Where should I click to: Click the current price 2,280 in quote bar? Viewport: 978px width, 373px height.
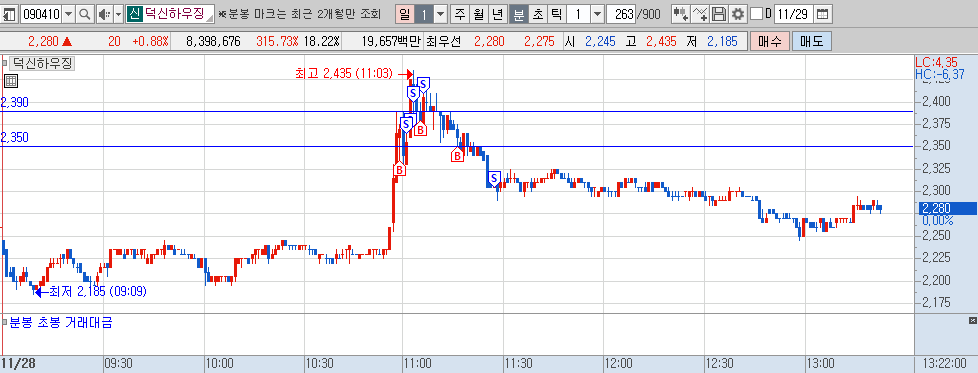[43, 42]
